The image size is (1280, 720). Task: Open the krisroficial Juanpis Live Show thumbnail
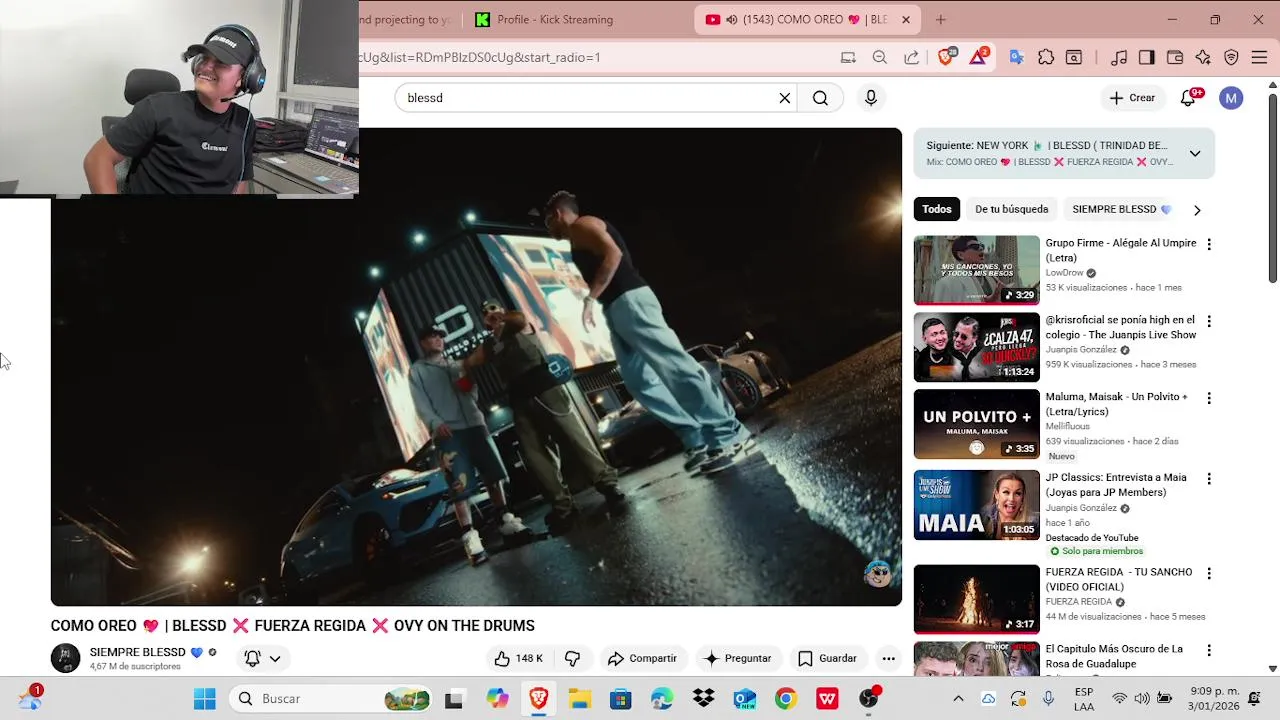coord(977,347)
